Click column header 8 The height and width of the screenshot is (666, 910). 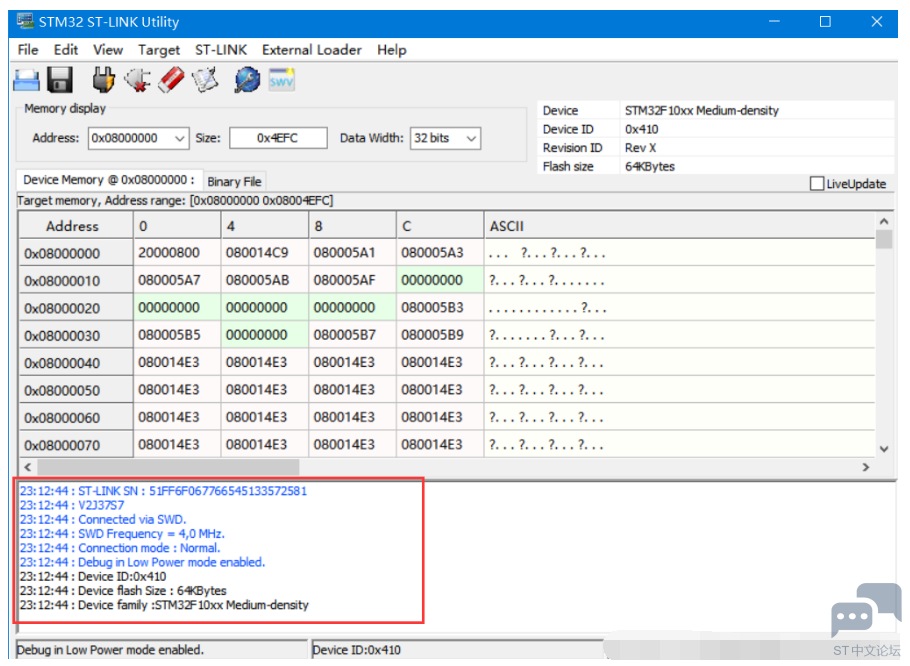pos(352,226)
